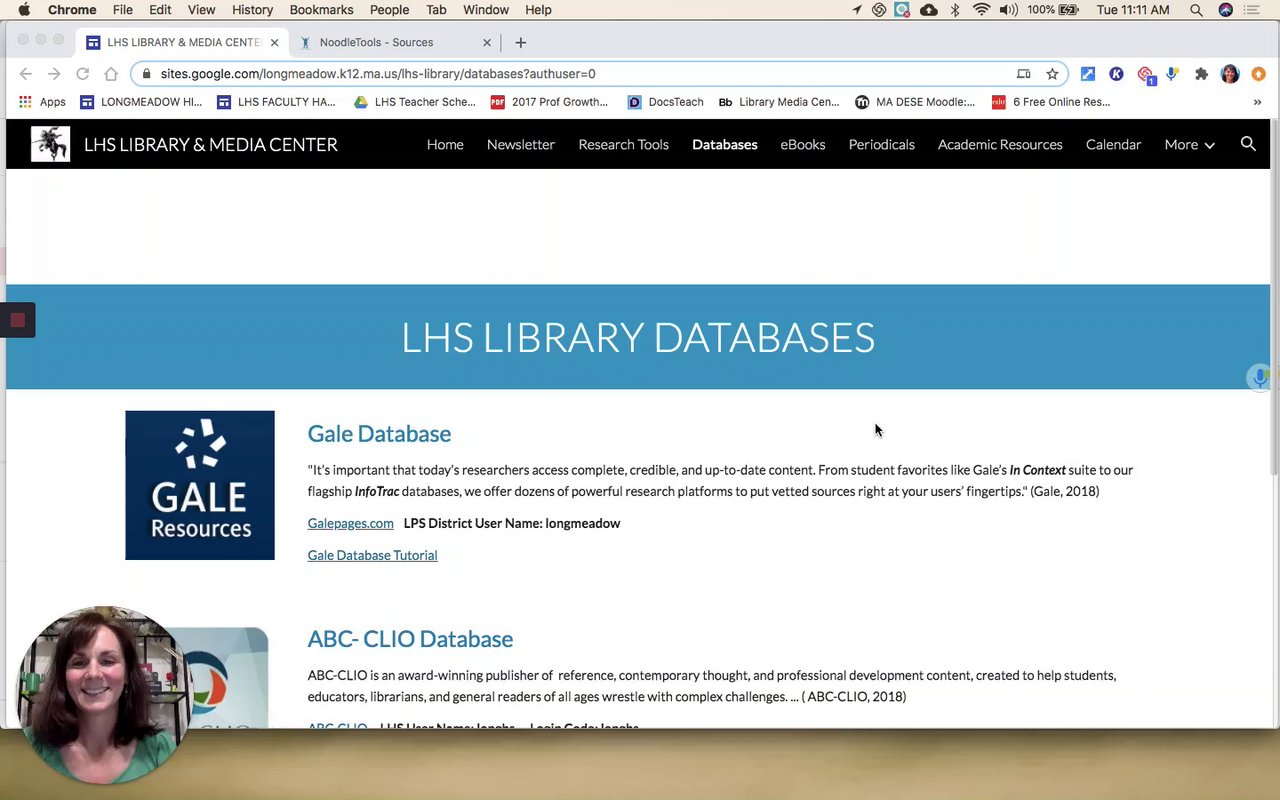
Task: Click the Gale Database heading link
Action: (379, 433)
